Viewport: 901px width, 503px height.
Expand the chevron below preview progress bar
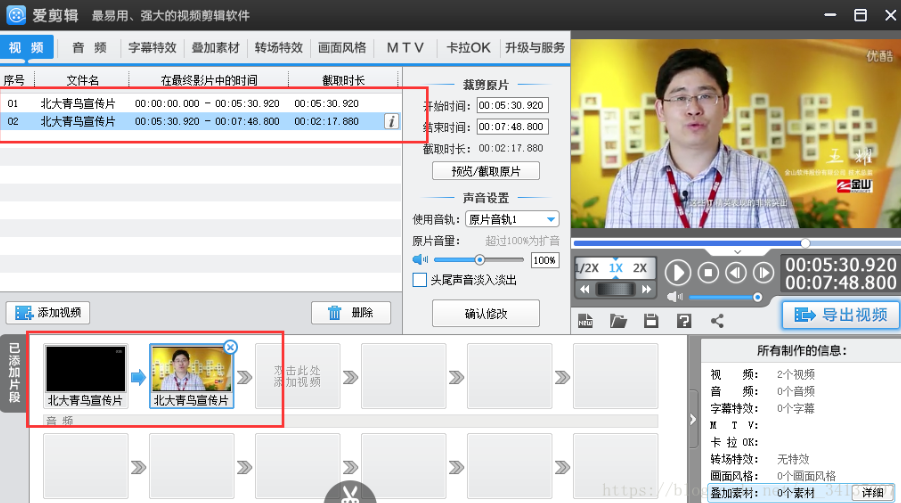[x=737, y=252]
